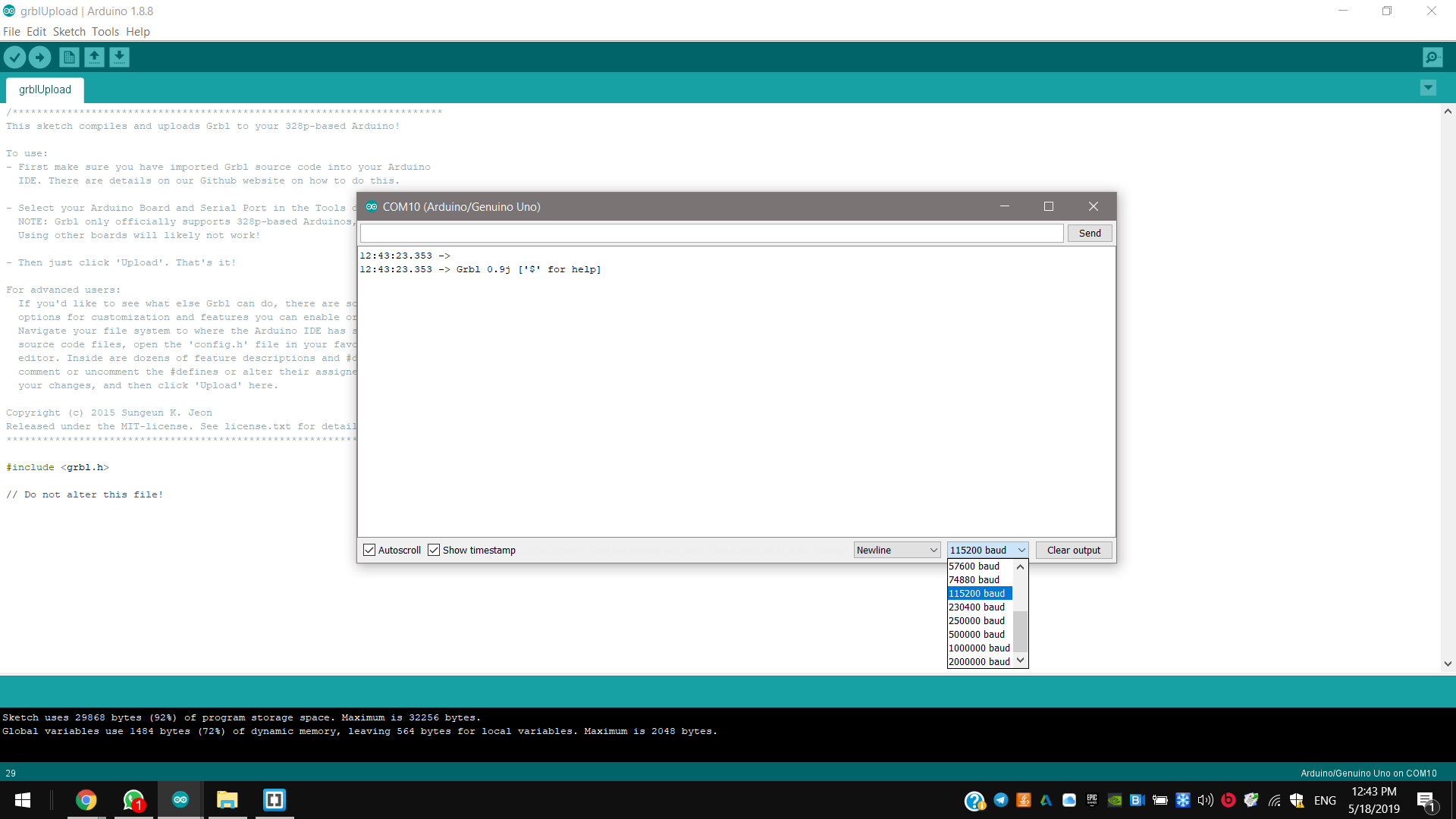Click the serial command input field
The height and width of the screenshot is (819, 1456).
(x=711, y=233)
